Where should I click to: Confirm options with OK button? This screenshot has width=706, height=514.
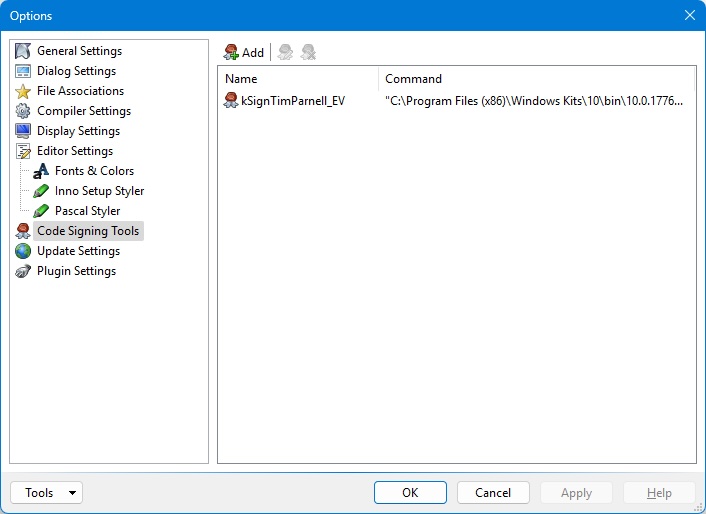[x=410, y=493]
